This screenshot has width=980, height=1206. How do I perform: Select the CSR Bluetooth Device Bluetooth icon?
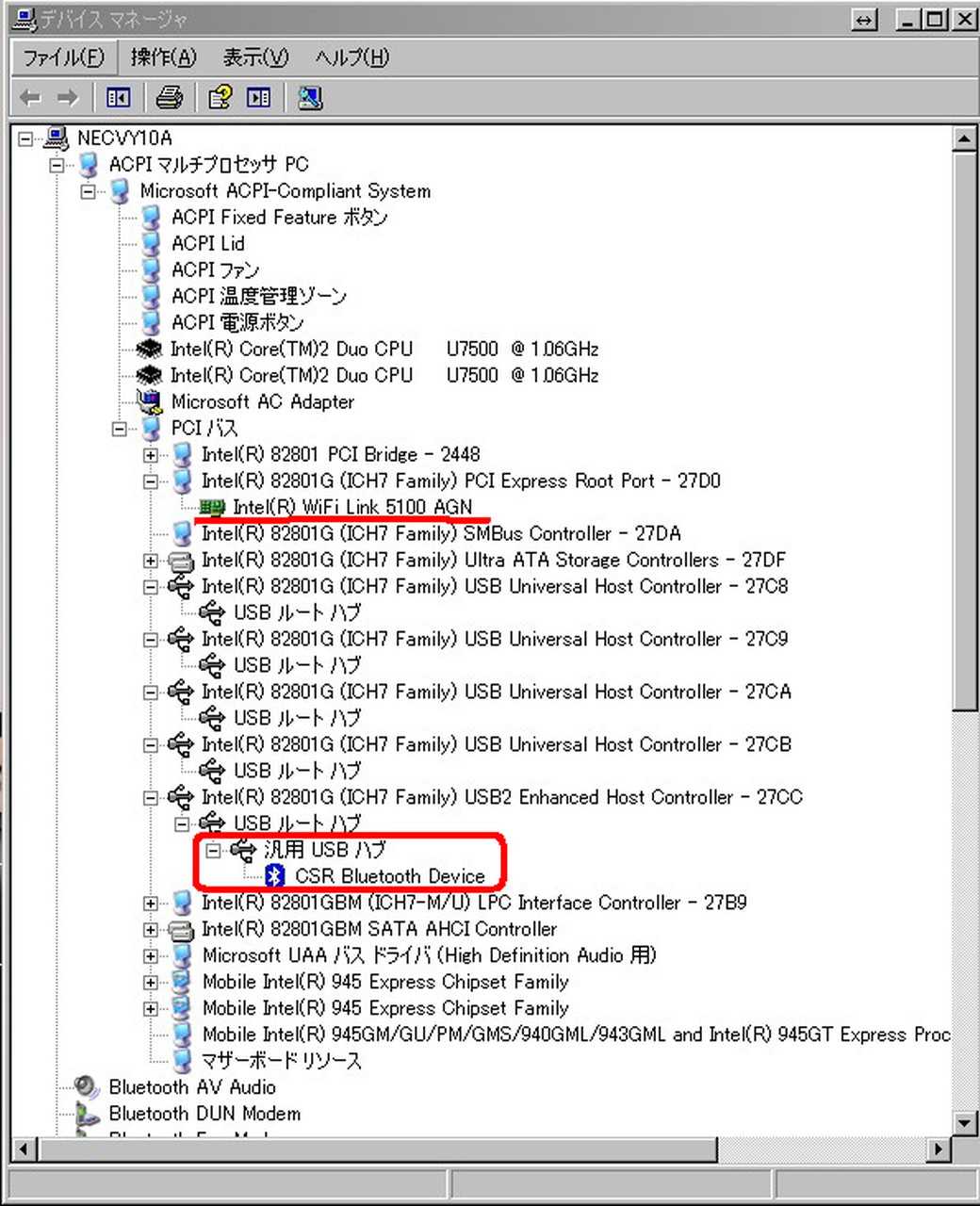[274, 876]
